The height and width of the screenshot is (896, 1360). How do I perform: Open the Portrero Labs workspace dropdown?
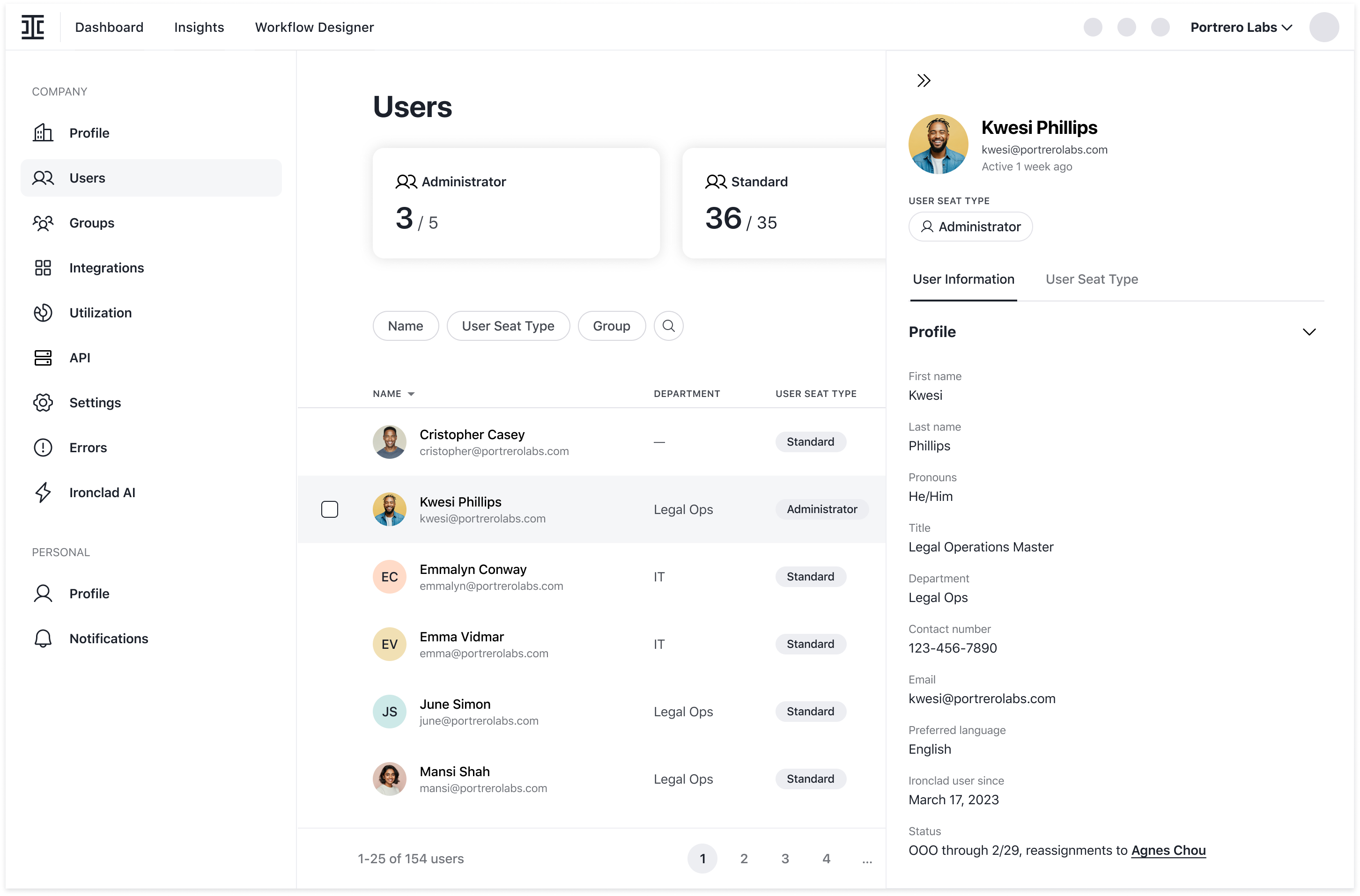point(1241,28)
